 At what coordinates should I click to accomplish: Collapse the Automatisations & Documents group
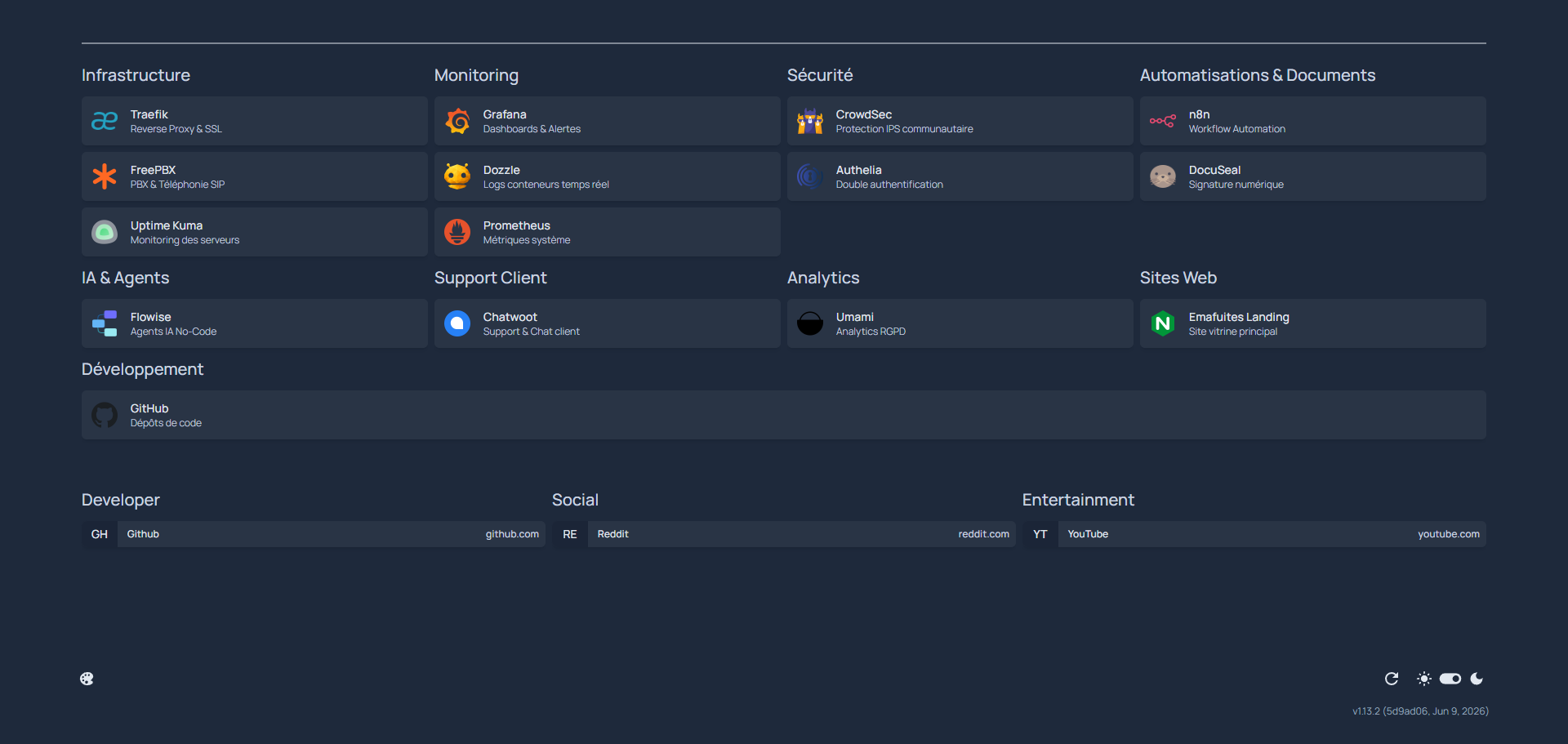(1258, 75)
